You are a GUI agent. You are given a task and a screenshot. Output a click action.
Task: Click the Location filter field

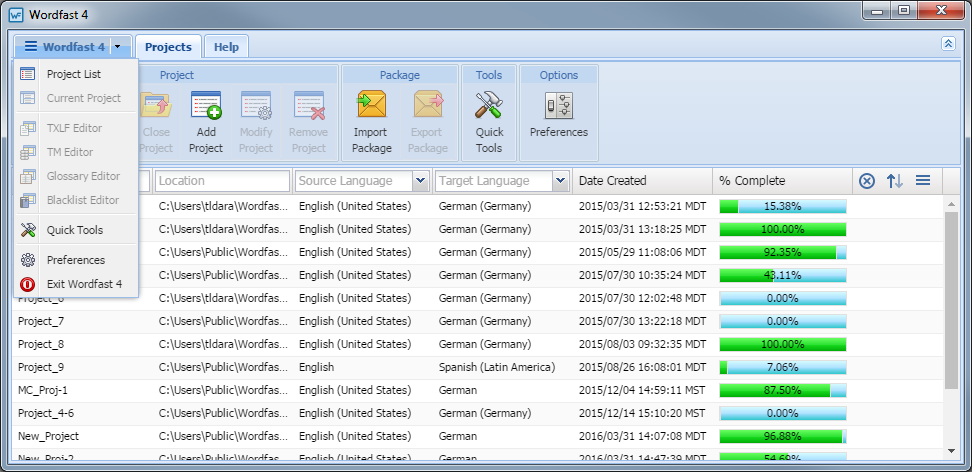pos(223,180)
